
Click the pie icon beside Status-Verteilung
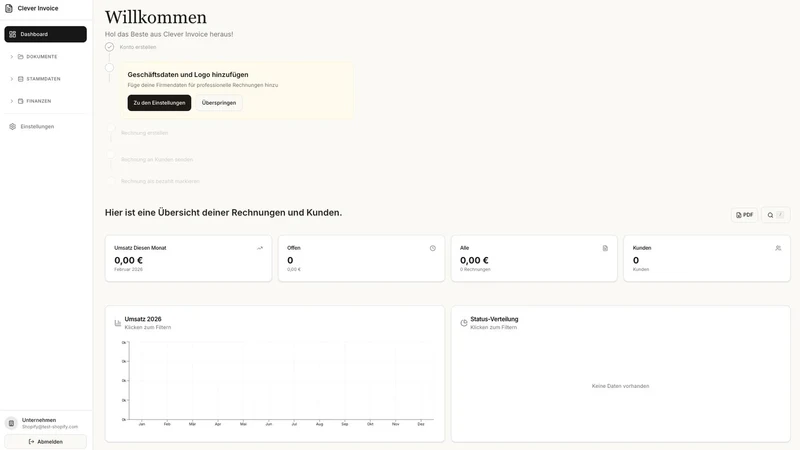(464, 323)
